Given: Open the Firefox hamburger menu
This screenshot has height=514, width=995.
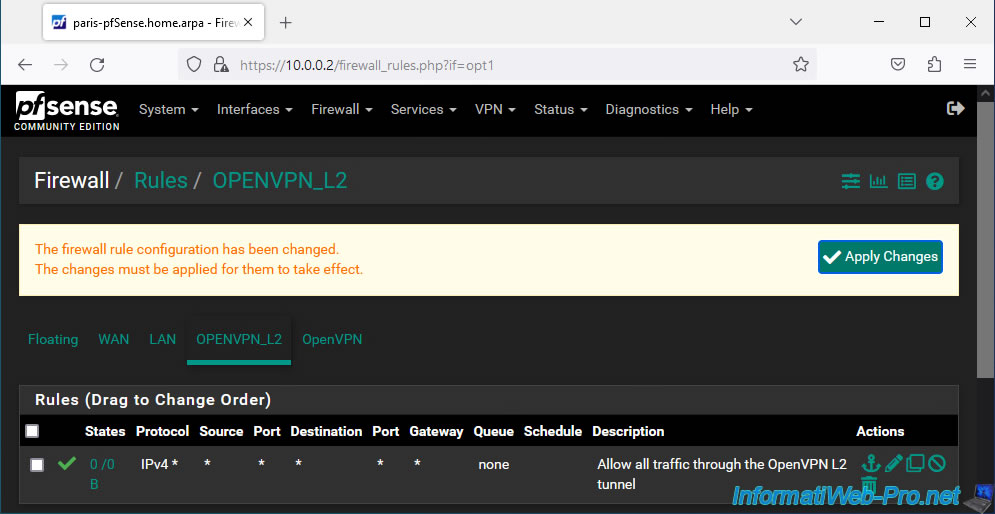Looking at the screenshot, I should tap(970, 64).
